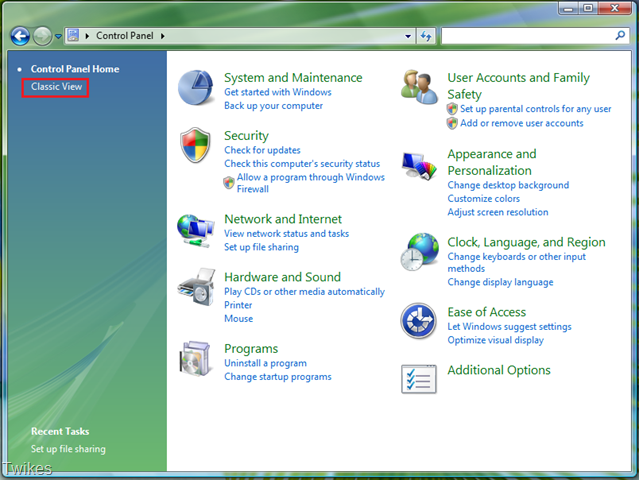This screenshot has width=639, height=480.
Task: Click the Back arrow button
Action: (x=20, y=36)
